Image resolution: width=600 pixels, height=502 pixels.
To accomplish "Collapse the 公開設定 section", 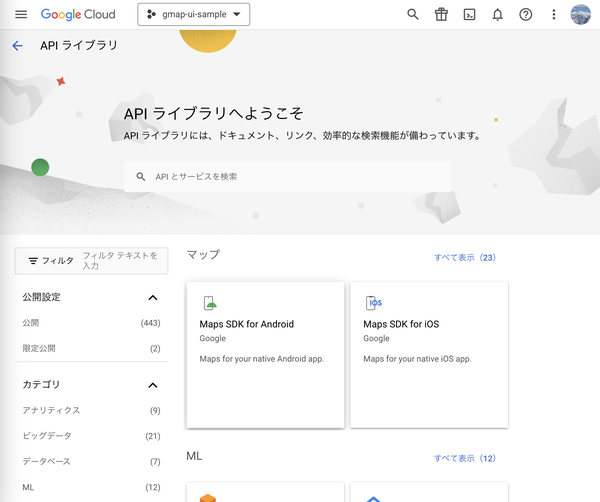I will tap(153, 297).
